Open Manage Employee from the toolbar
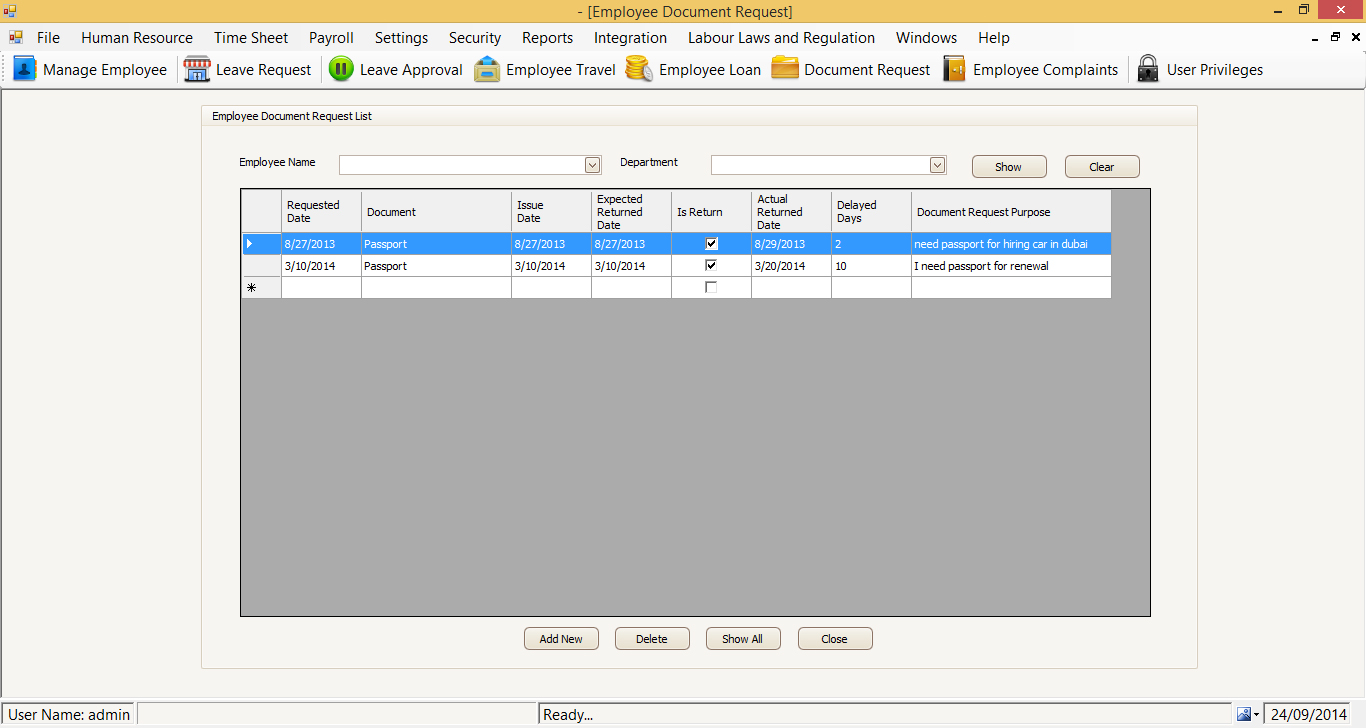 [25, 69]
